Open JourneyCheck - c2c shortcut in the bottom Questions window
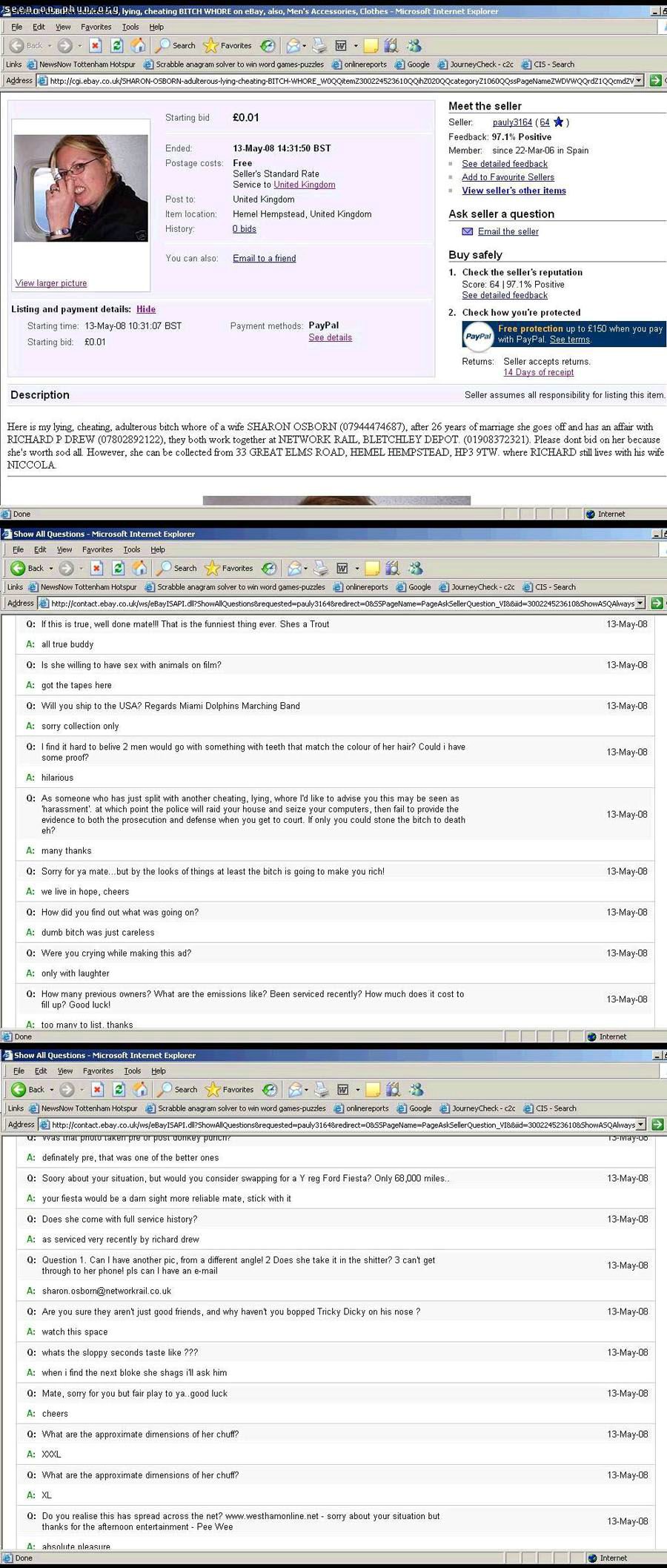 pyautogui.click(x=477, y=1108)
